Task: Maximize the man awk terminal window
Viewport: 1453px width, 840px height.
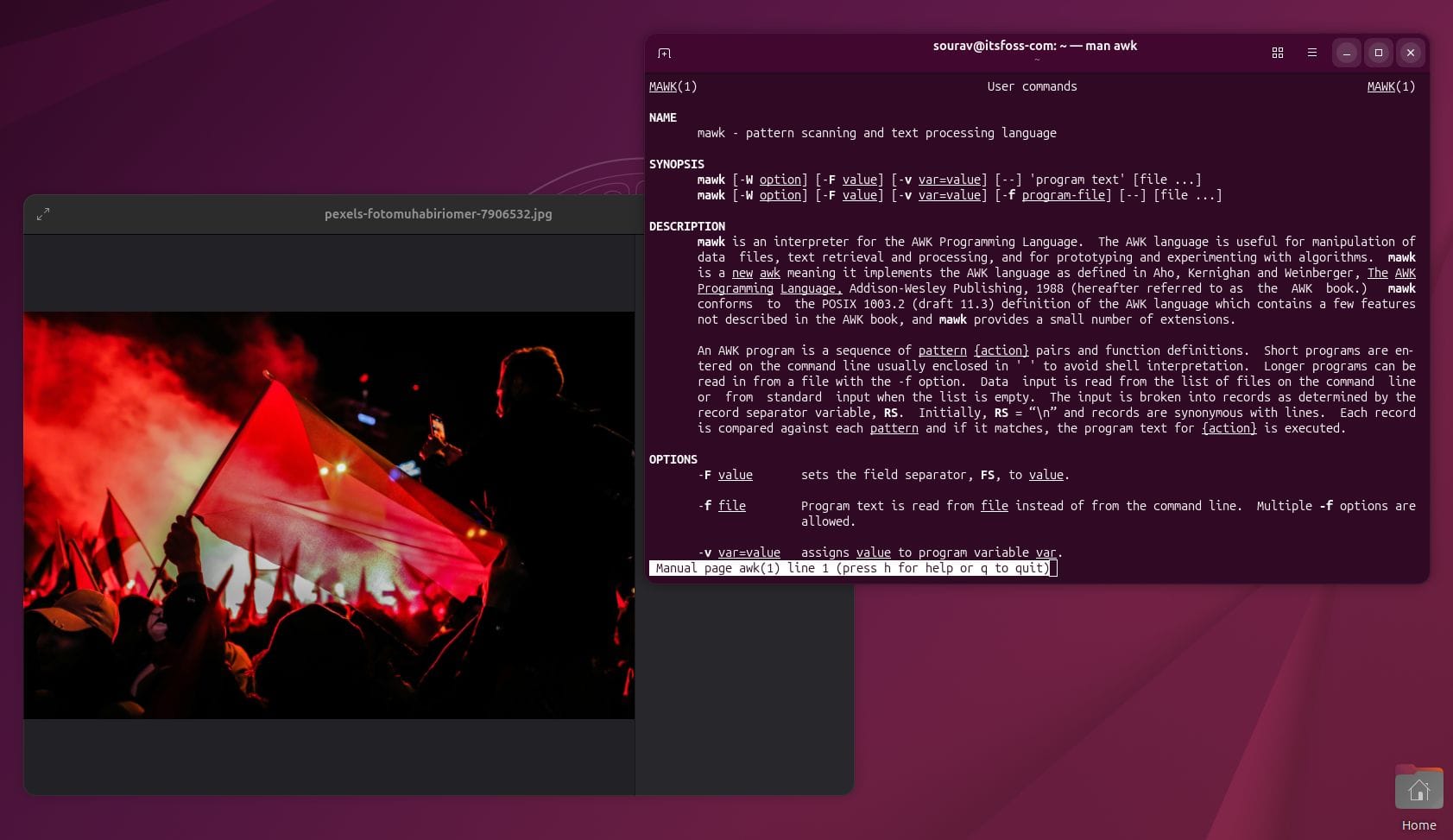Action: click(x=1378, y=53)
